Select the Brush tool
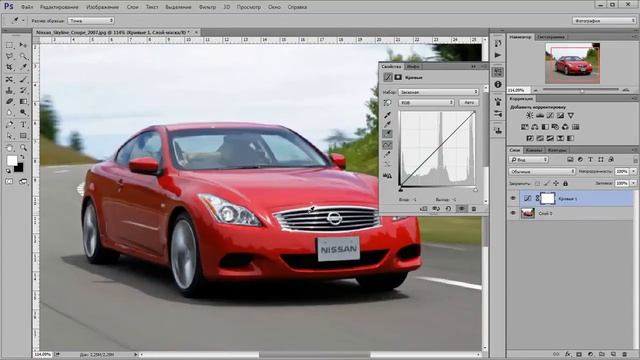 (x=23, y=79)
